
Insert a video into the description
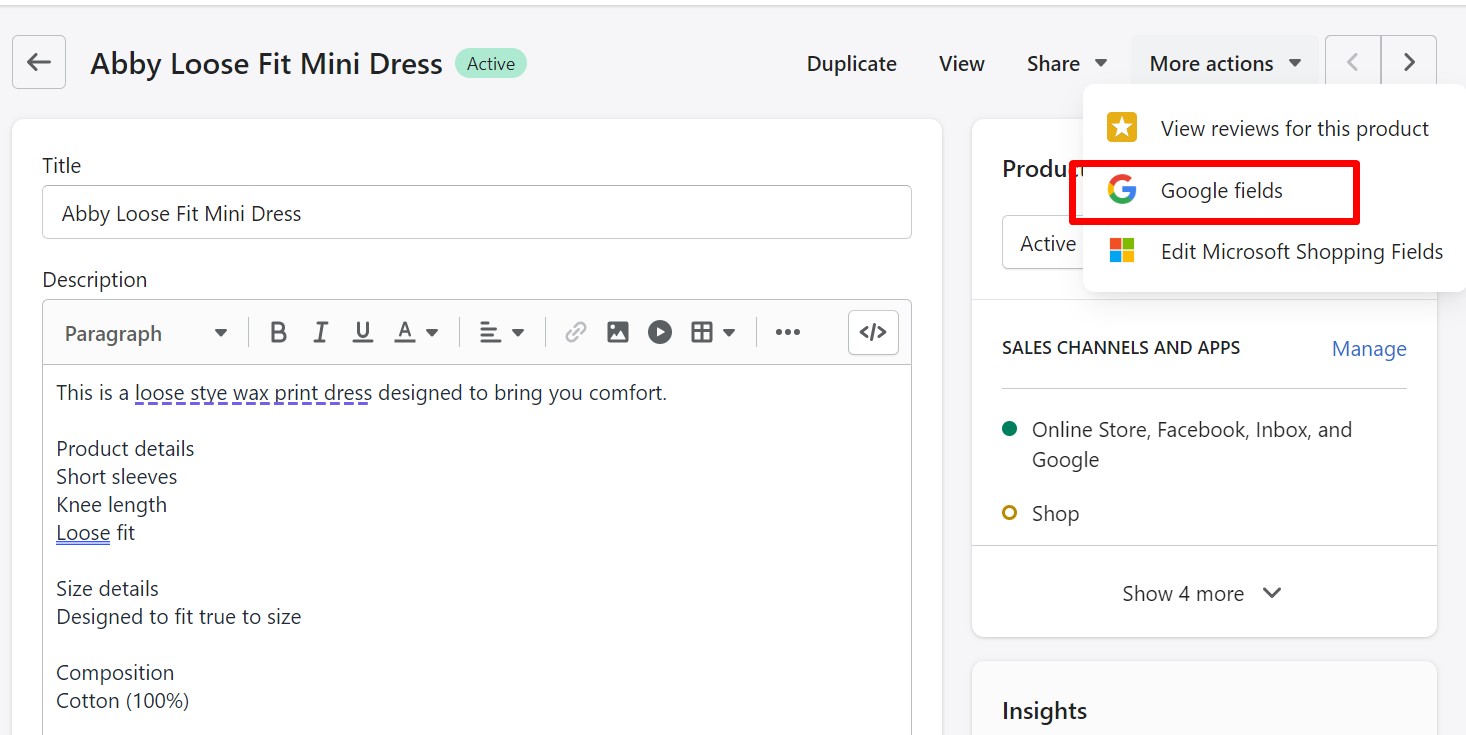click(x=660, y=333)
